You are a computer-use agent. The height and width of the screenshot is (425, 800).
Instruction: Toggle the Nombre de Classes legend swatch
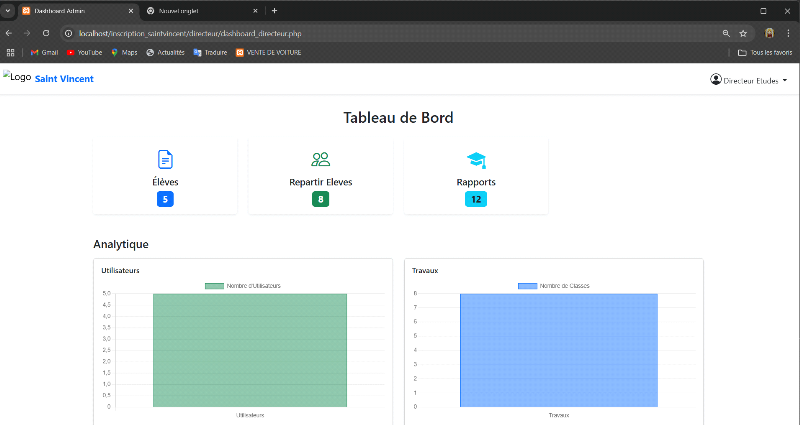tap(528, 286)
